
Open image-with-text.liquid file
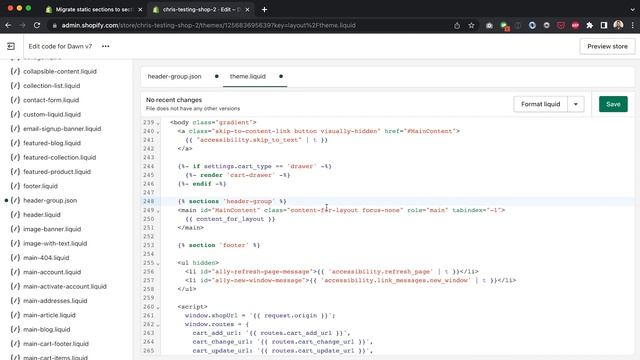[x=55, y=243]
